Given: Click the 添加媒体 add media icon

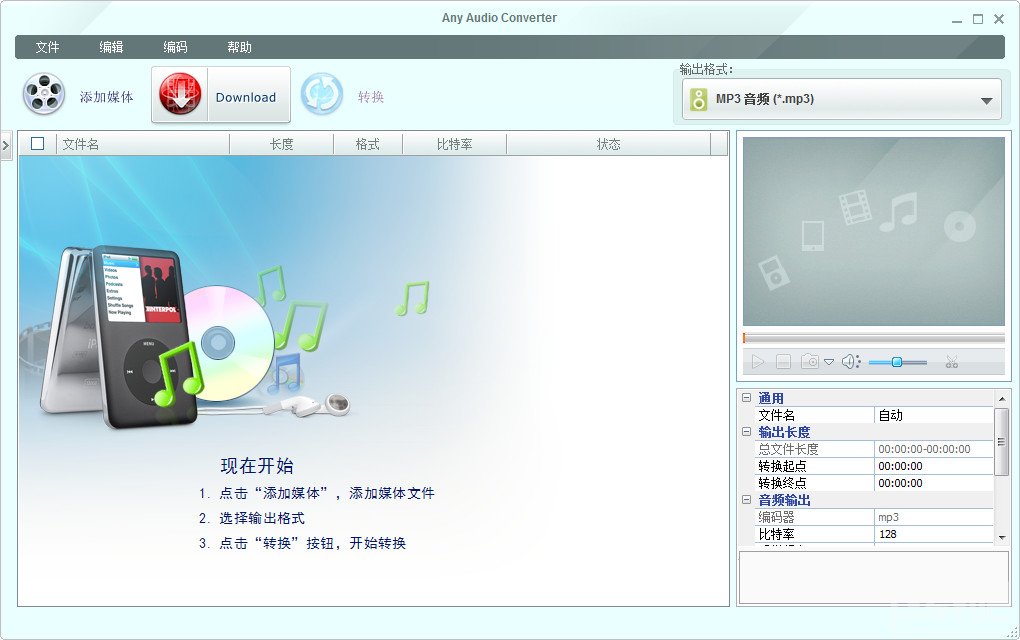Looking at the screenshot, I should pos(42,93).
